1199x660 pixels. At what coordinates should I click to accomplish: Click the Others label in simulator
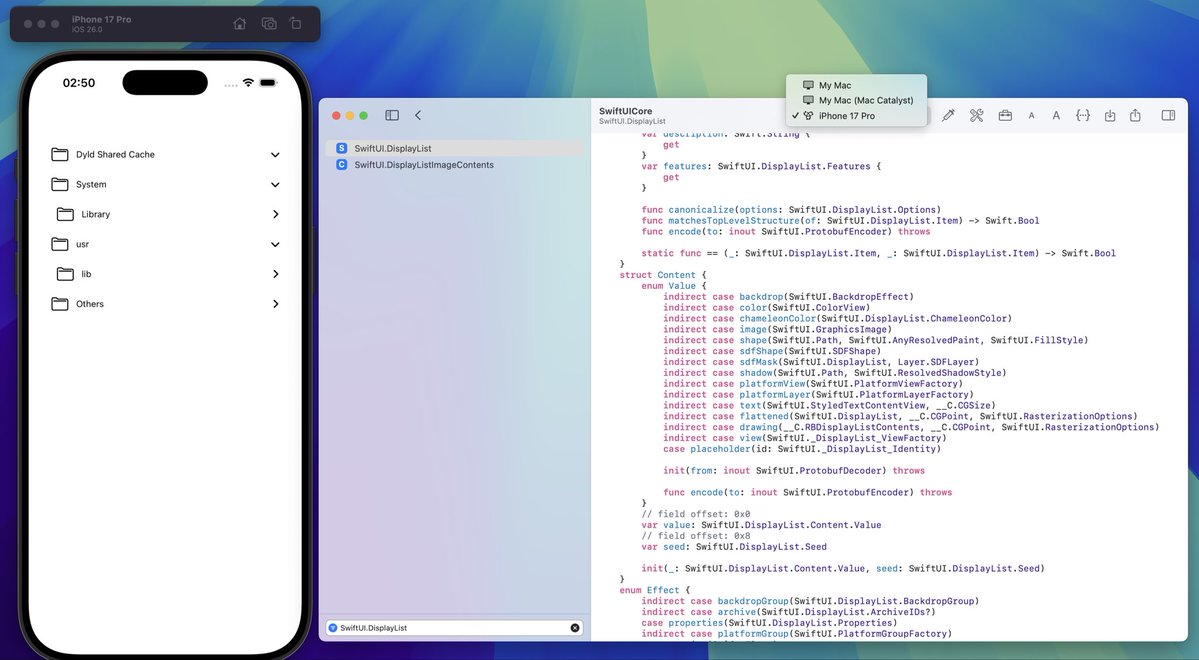(89, 304)
